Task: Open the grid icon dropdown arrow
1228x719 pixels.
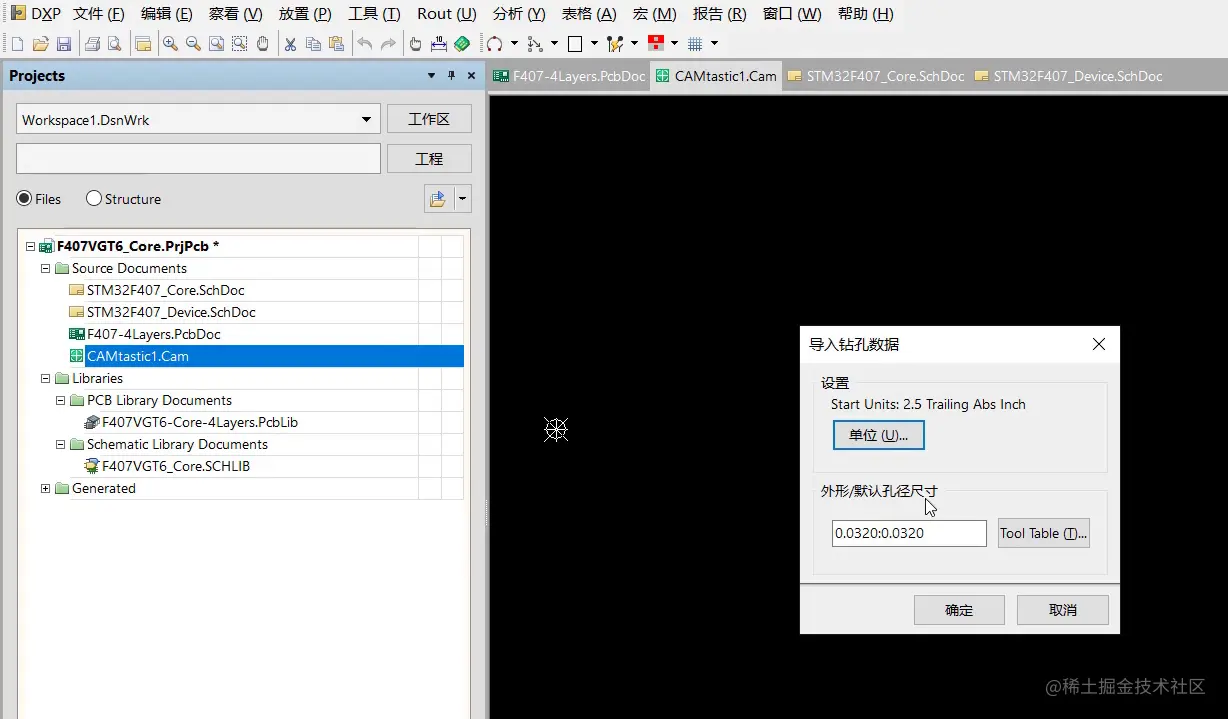Action: coord(714,44)
